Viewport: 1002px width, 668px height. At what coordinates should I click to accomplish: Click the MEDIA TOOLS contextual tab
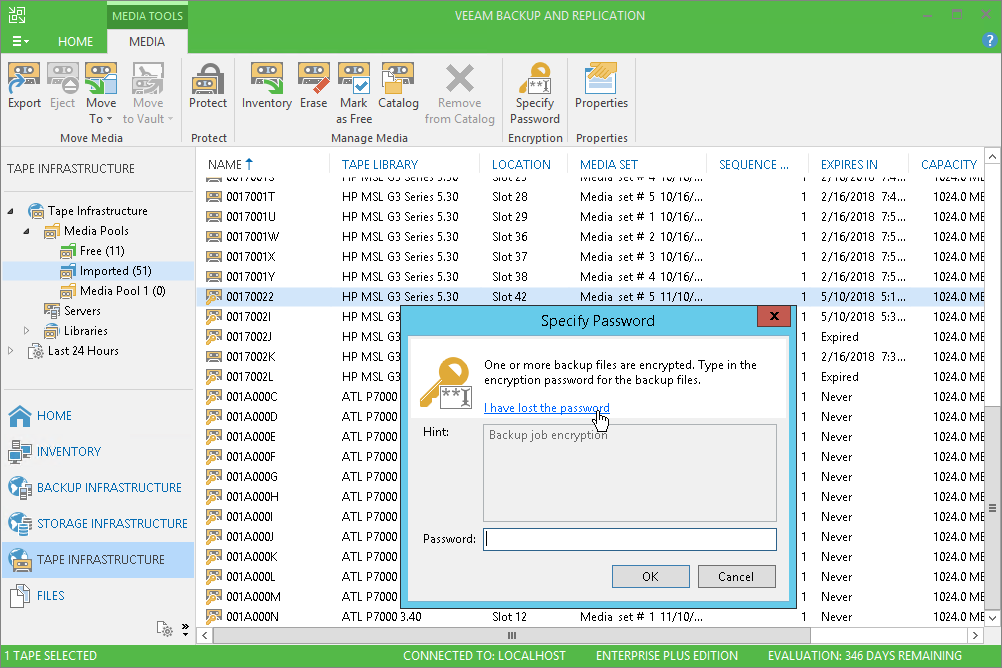(x=148, y=16)
